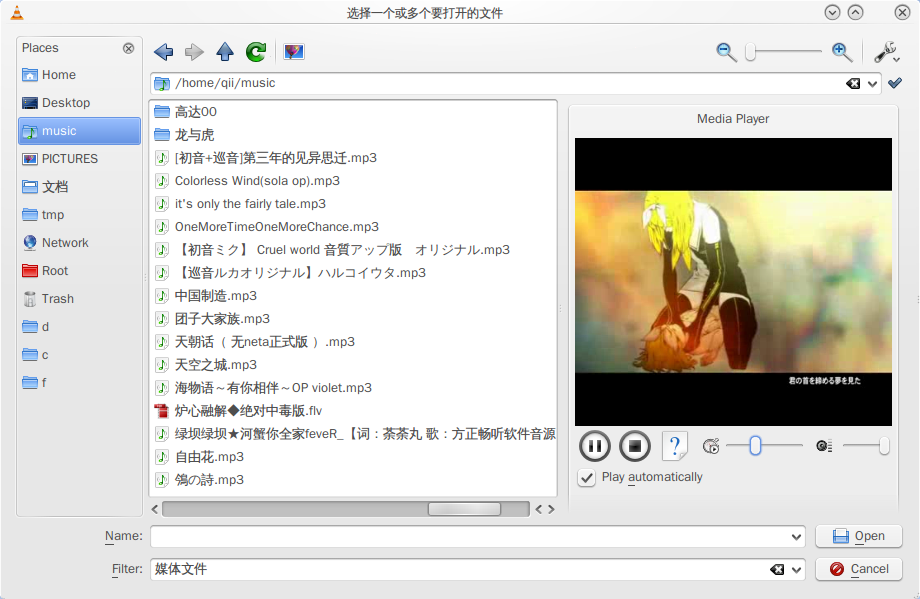Select the 高达00 folder
920x599 pixels.
click(x=185, y=111)
